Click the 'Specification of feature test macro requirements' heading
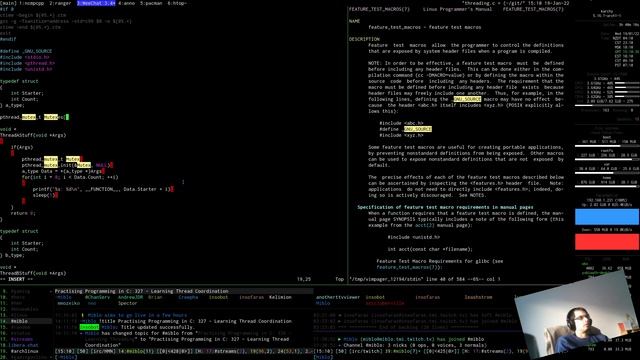 (x=445, y=207)
